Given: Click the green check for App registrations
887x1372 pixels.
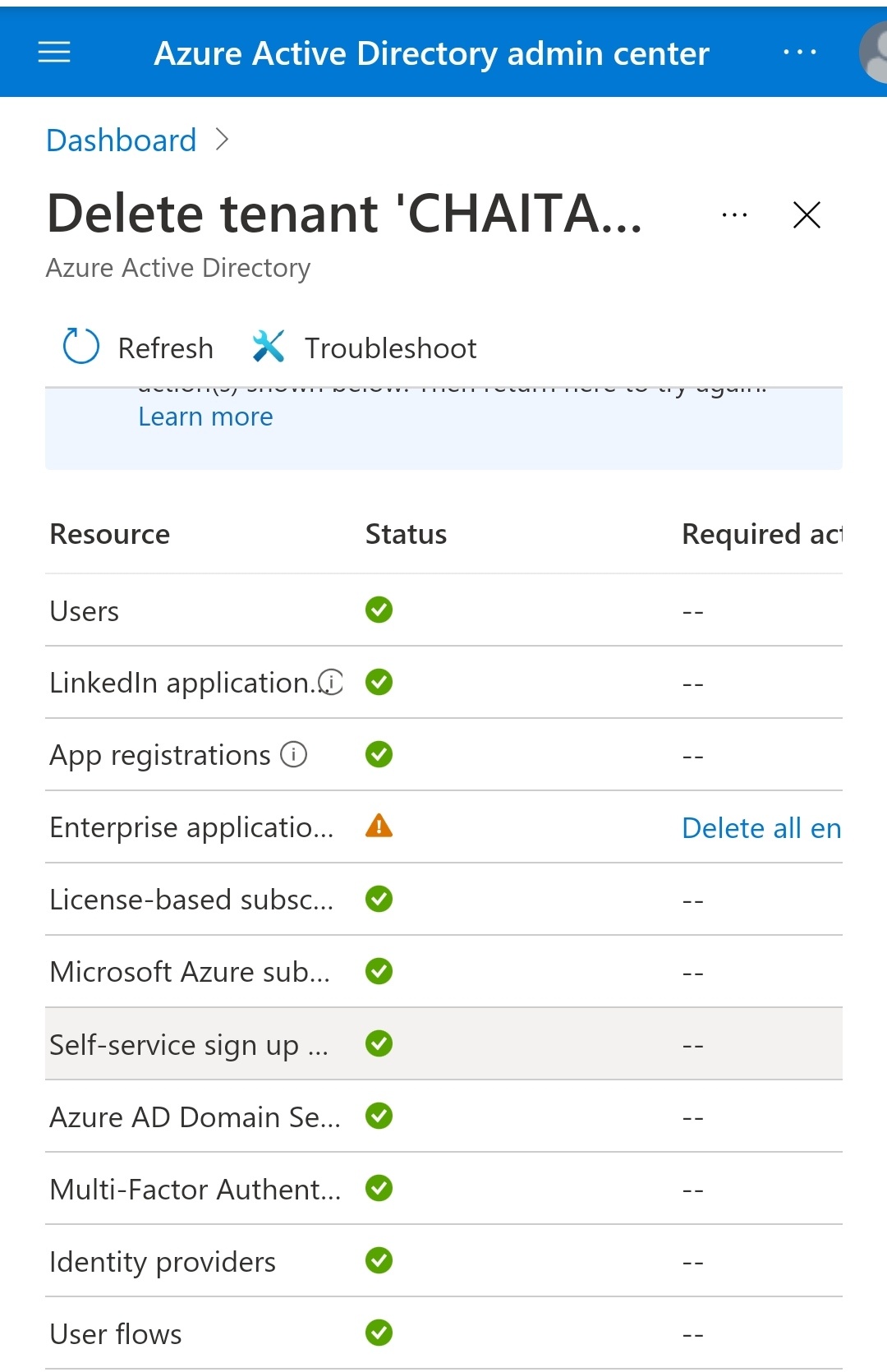Looking at the screenshot, I should (x=379, y=754).
